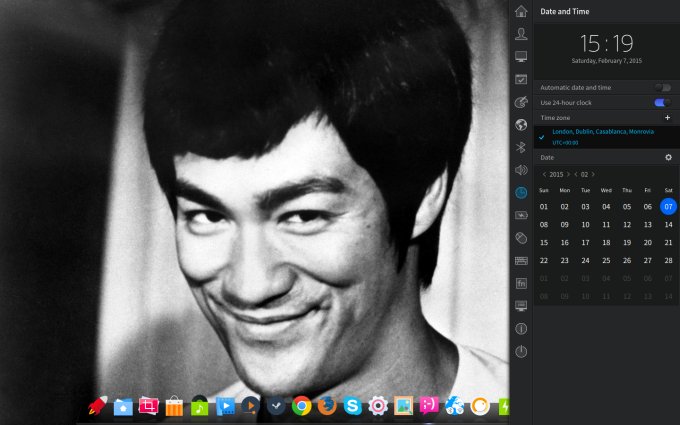Open Bluetooth settings in sidebar

(x=520, y=147)
